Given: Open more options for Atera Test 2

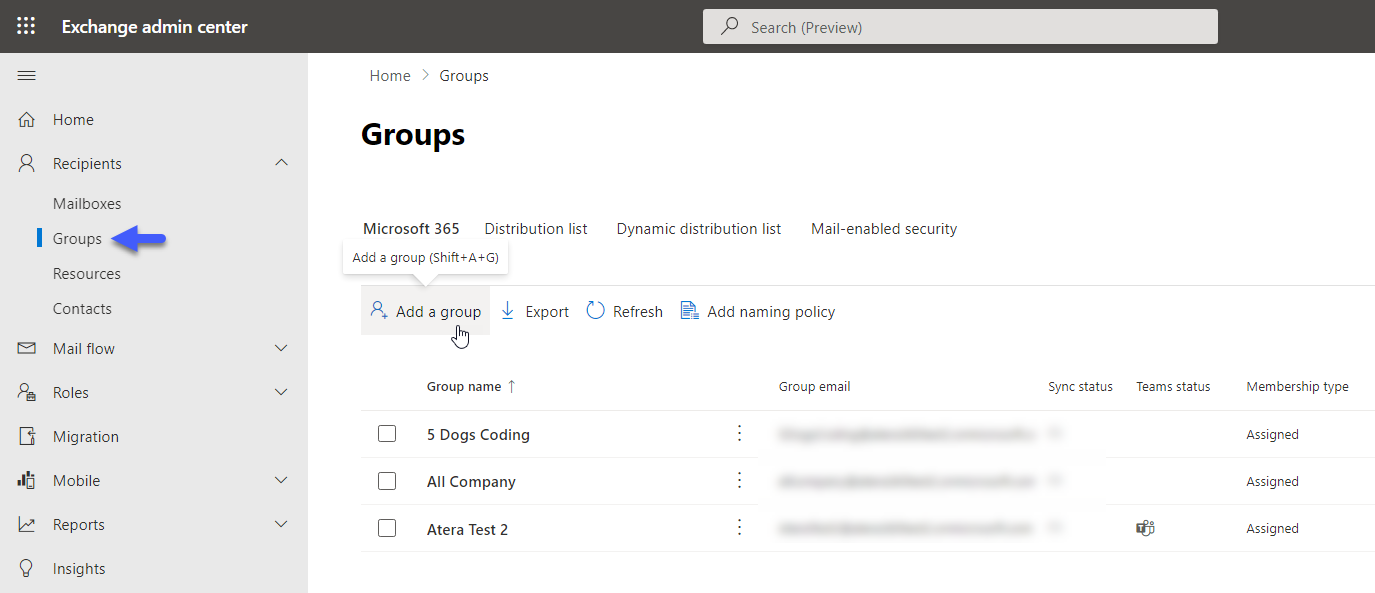Looking at the screenshot, I should pyautogui.click(x=740, y=527).
